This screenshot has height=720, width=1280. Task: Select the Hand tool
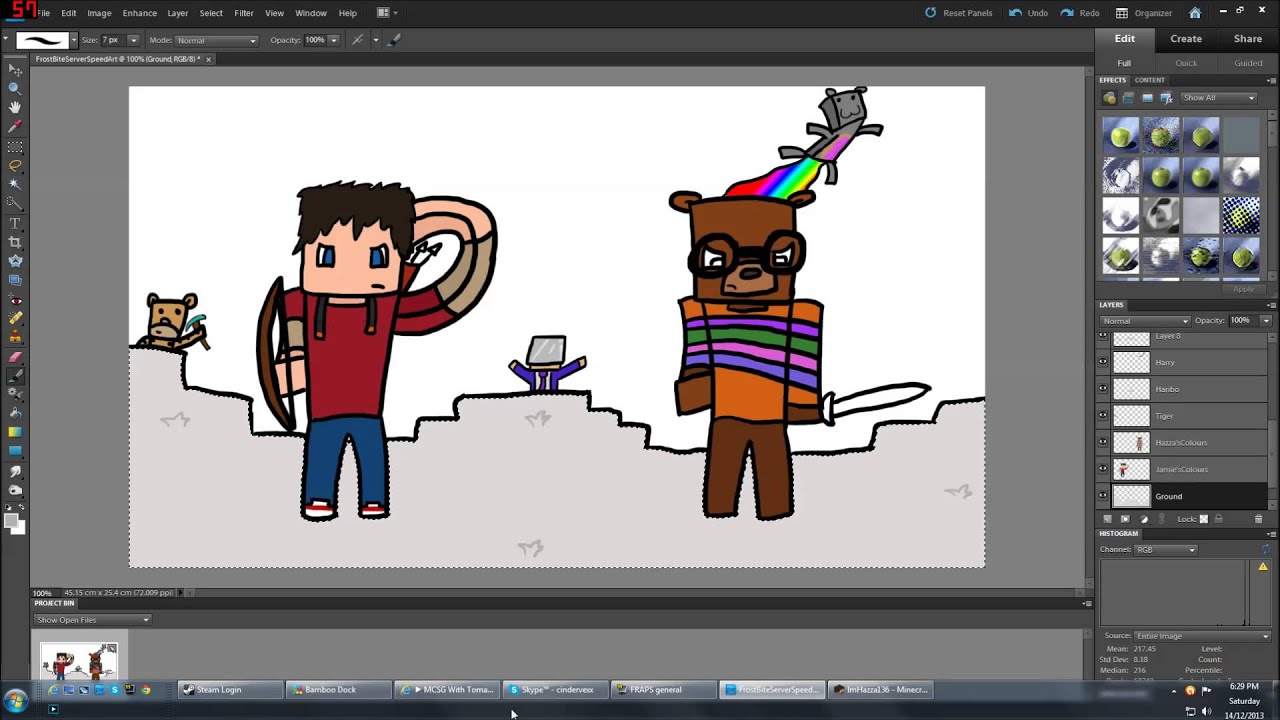coord(15,107)
